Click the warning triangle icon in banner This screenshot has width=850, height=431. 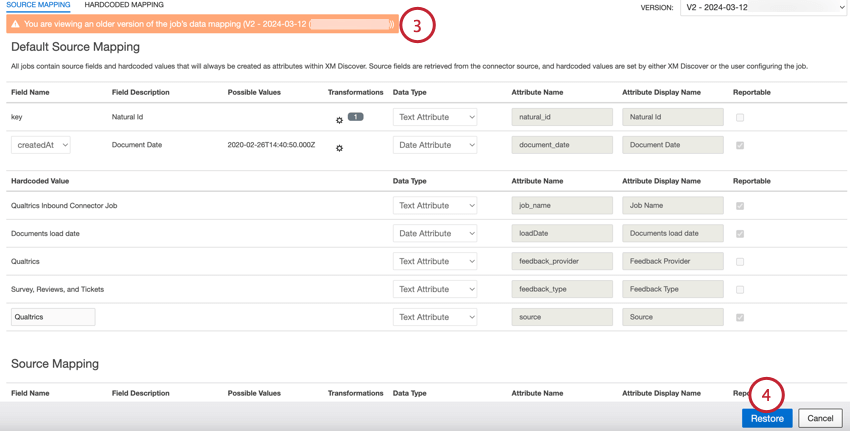point(15,24)
